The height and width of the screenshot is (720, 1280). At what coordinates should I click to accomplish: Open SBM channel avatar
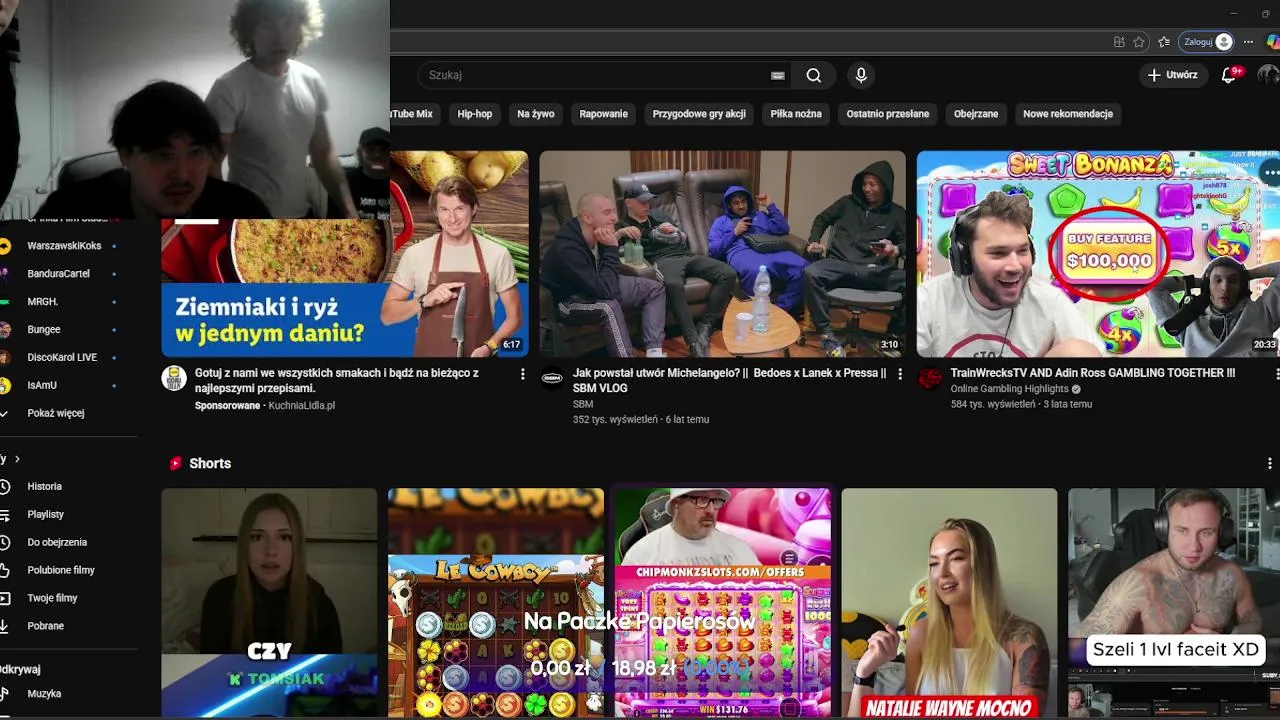pyautogui.click(x=552, y=378)
